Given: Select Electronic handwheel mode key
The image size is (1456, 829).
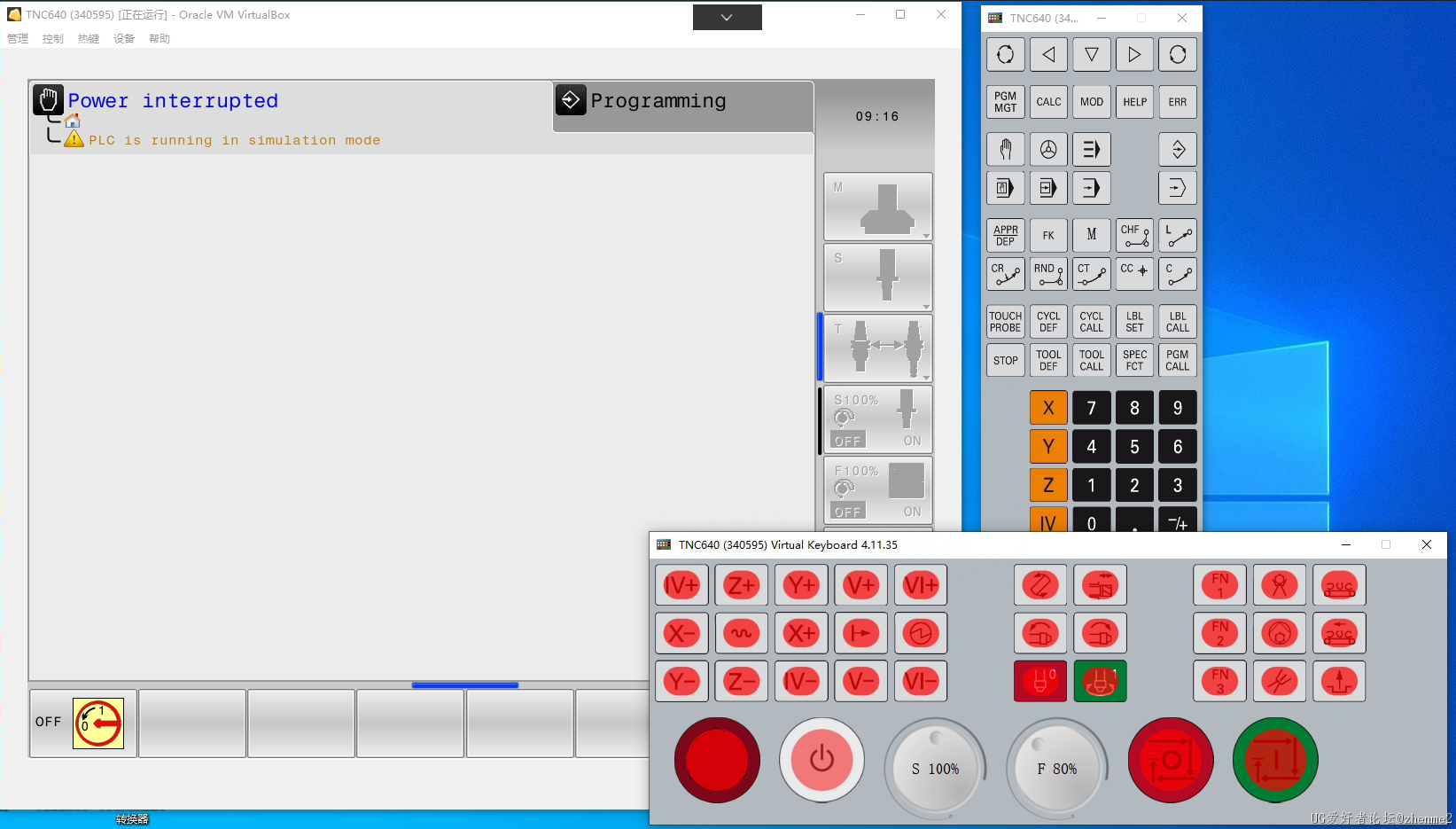Looking at the screenshot, I should [x=1048, y=149].
